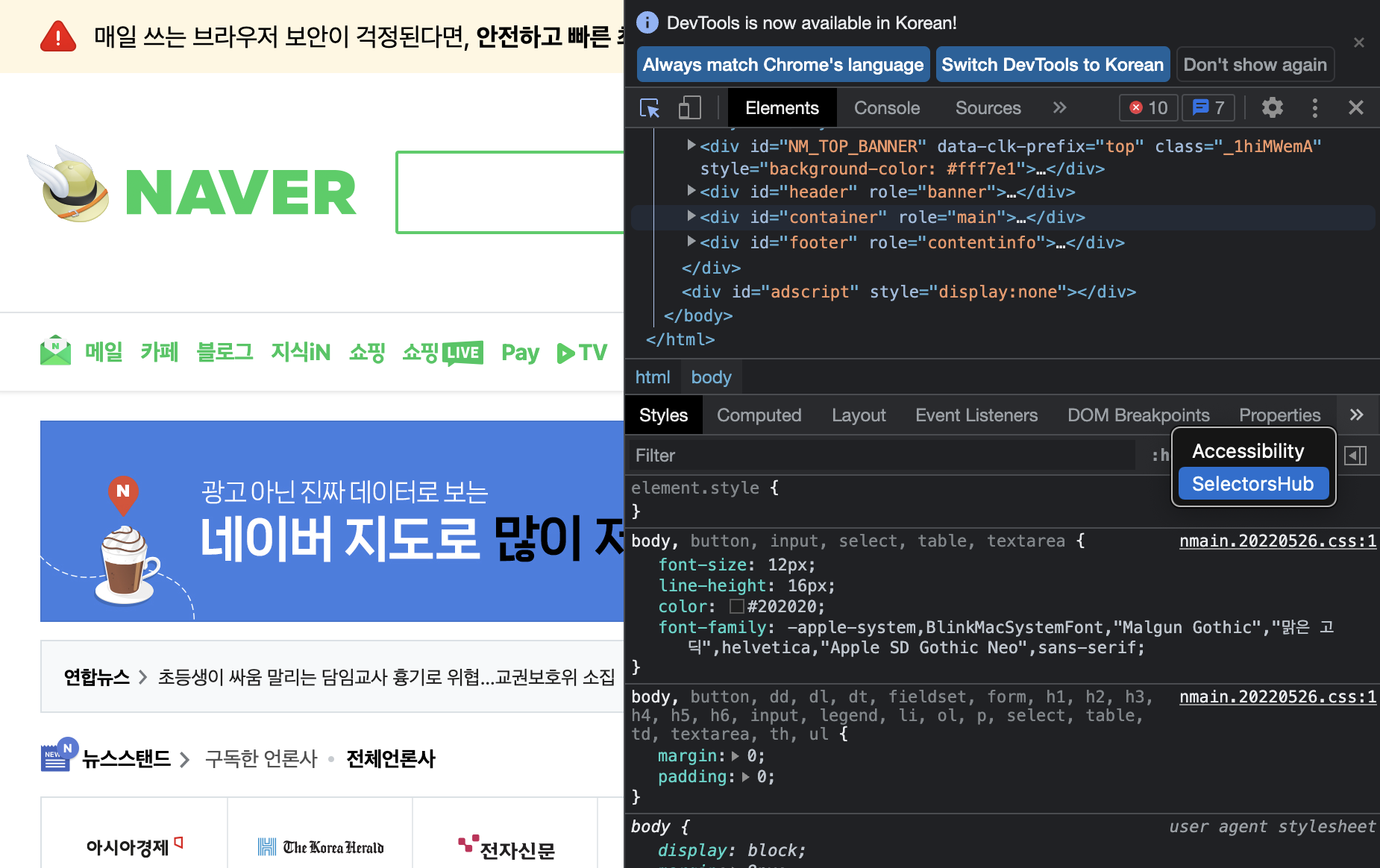1380x868 pixels.
Task: Open the Properties tab
Action: 1279,415
